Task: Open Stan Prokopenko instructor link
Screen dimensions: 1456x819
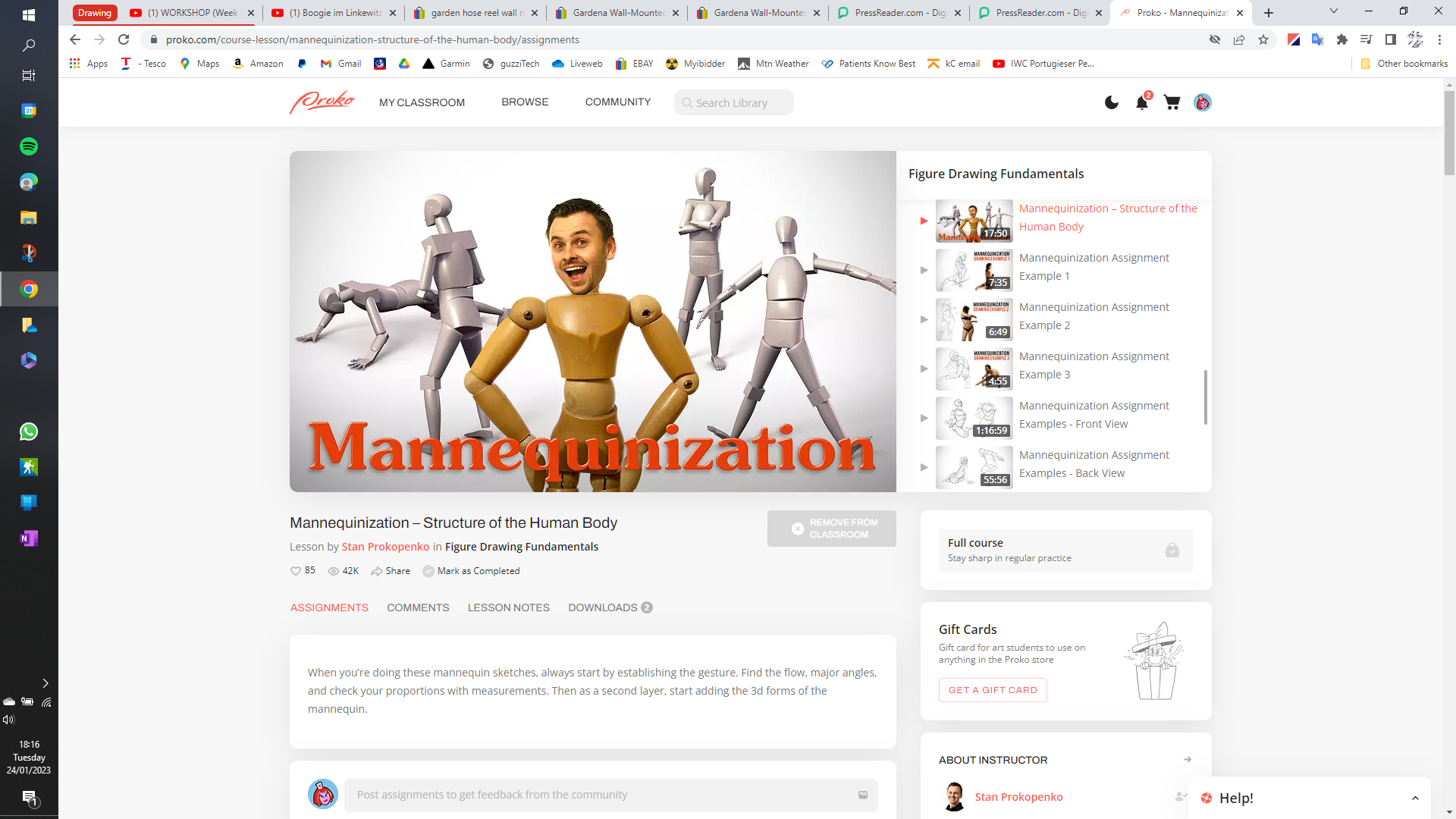Action: 1018,797
